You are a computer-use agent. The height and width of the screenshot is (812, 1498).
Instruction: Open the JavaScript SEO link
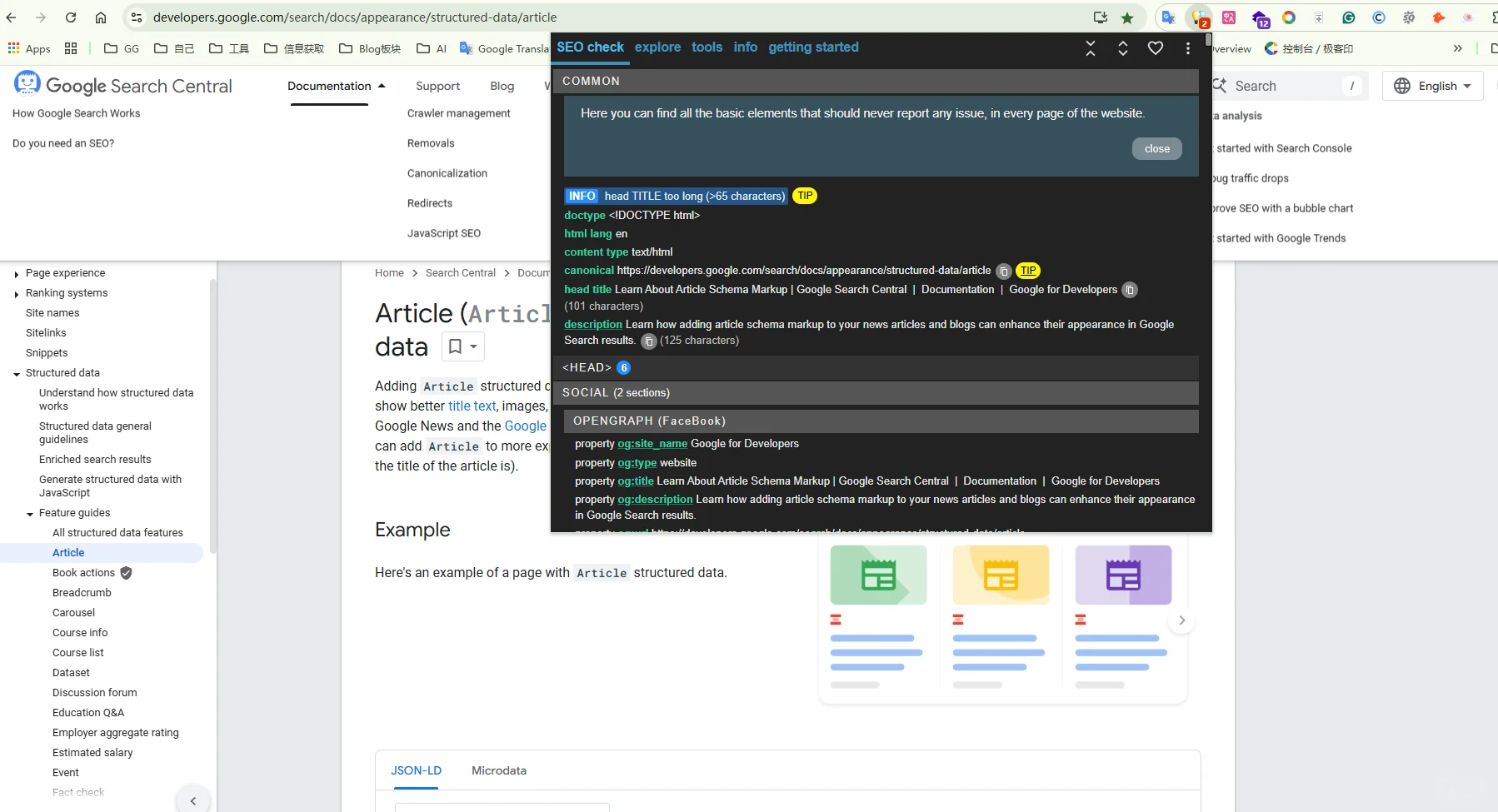pyautogui.click(x=444, y=233)
